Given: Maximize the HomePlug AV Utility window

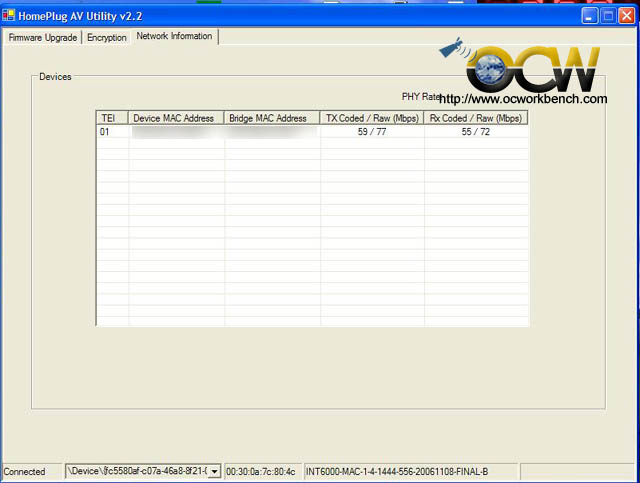Looking at the screenshot, I should [x=608, y=16].
